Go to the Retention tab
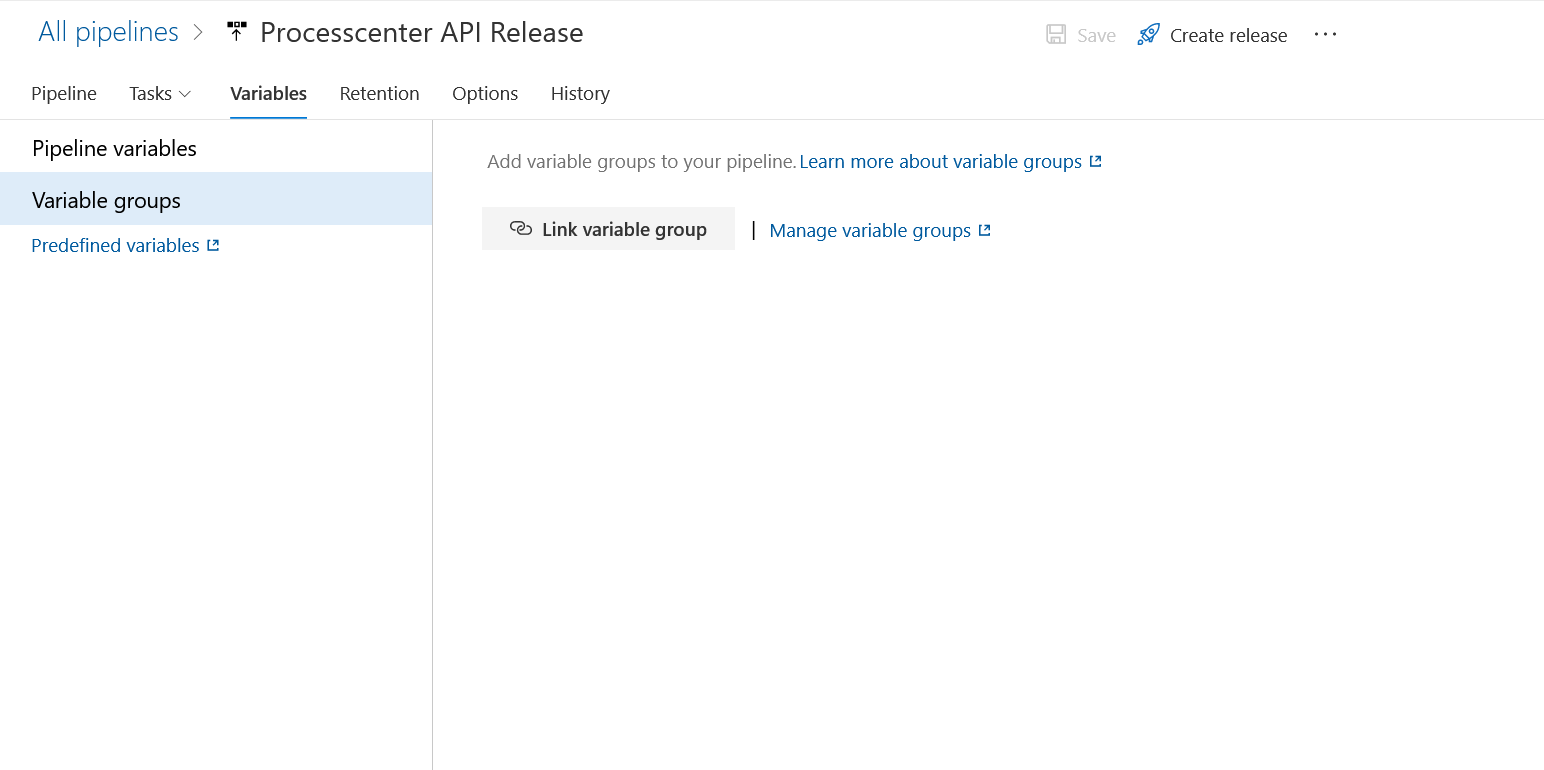 [379, 93]
